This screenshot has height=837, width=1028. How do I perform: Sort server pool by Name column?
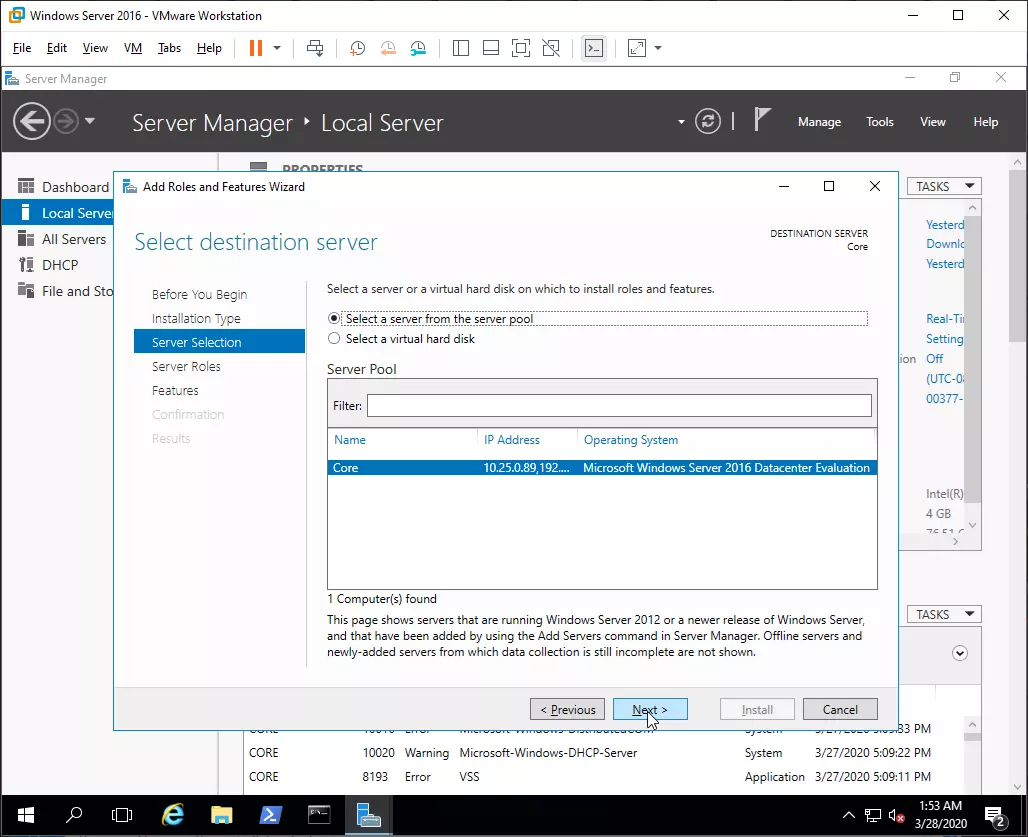coord(349,440)
